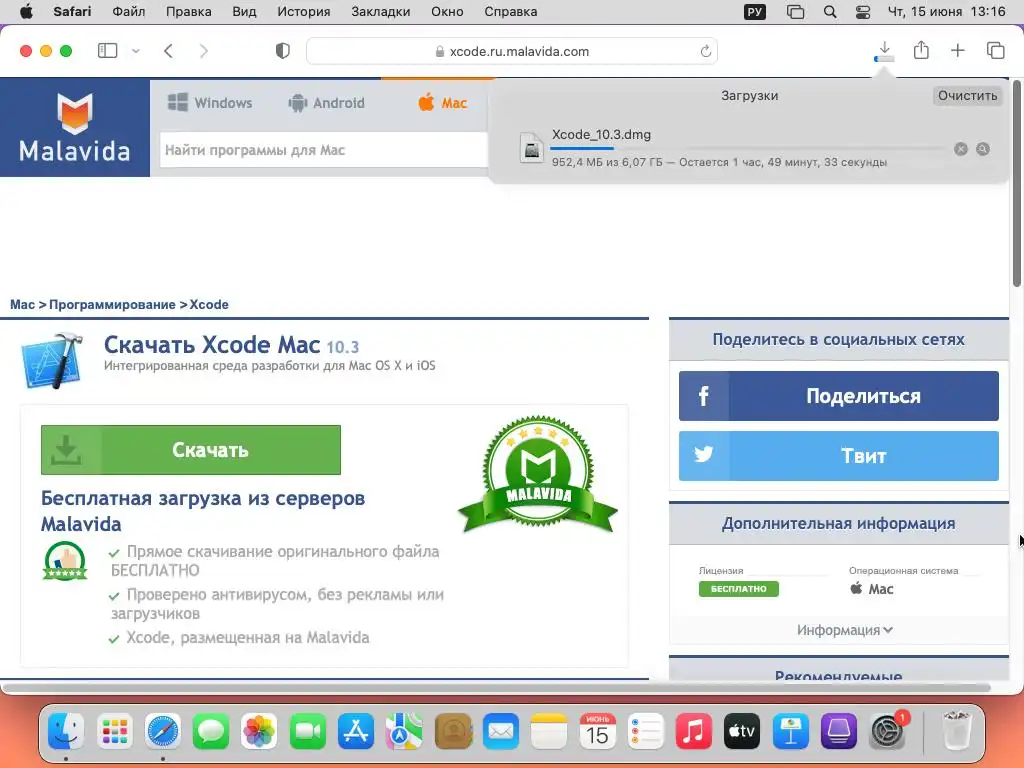Open the История menu

(304, 12)
